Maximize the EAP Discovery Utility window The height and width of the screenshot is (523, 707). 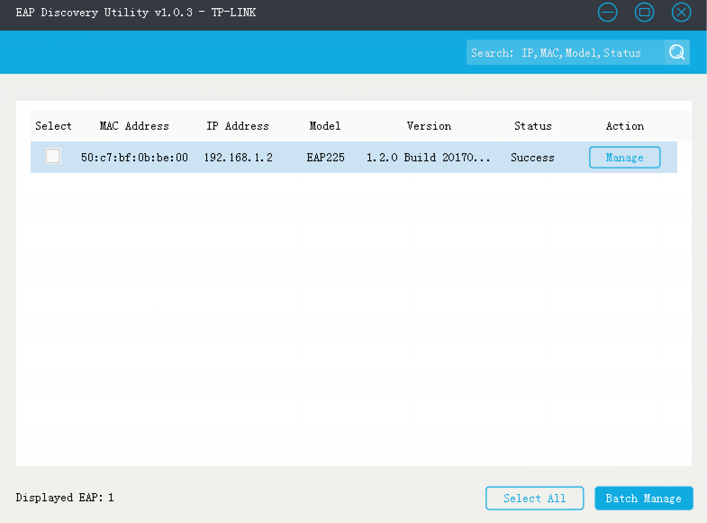click(x=645, y=12)
